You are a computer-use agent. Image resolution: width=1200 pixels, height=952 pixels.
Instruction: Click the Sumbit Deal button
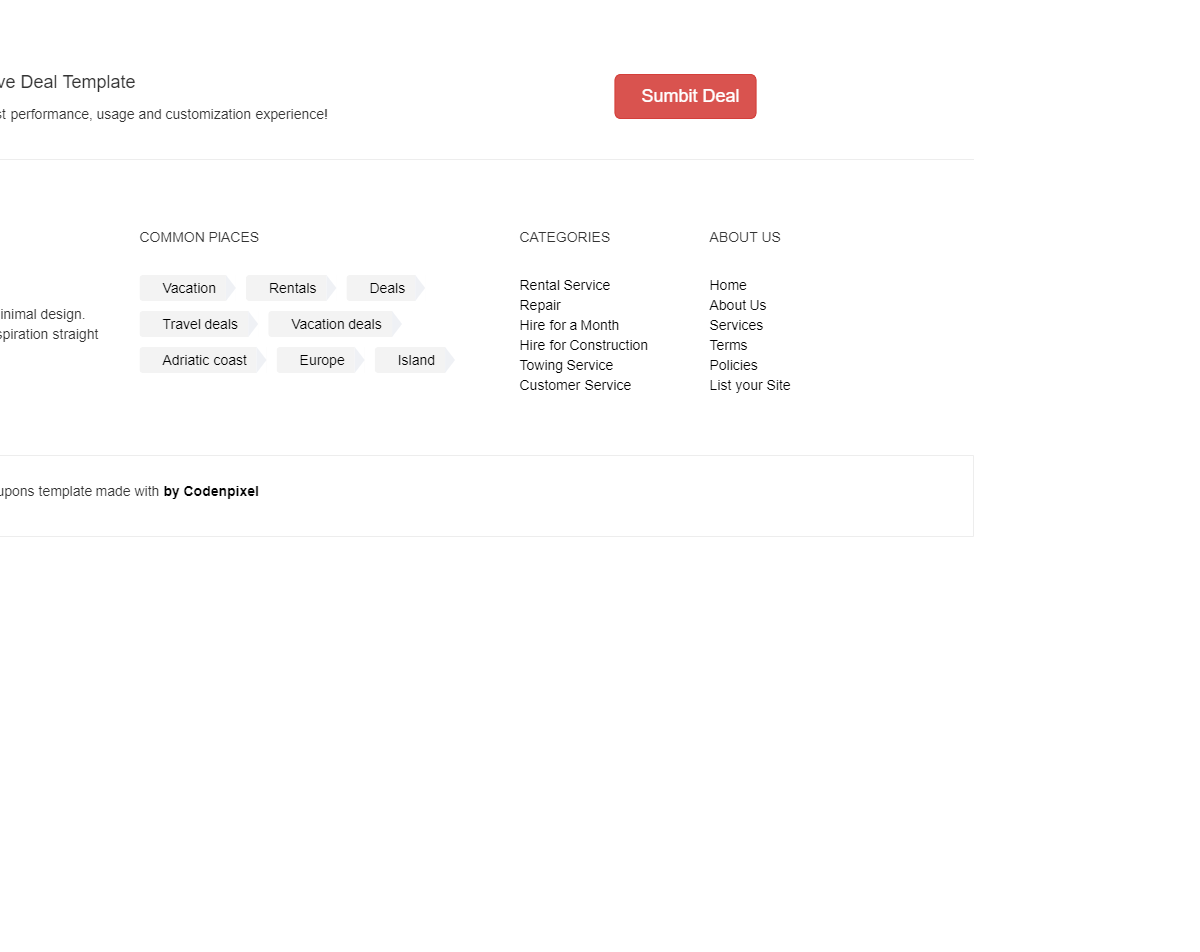coord(685,96)
